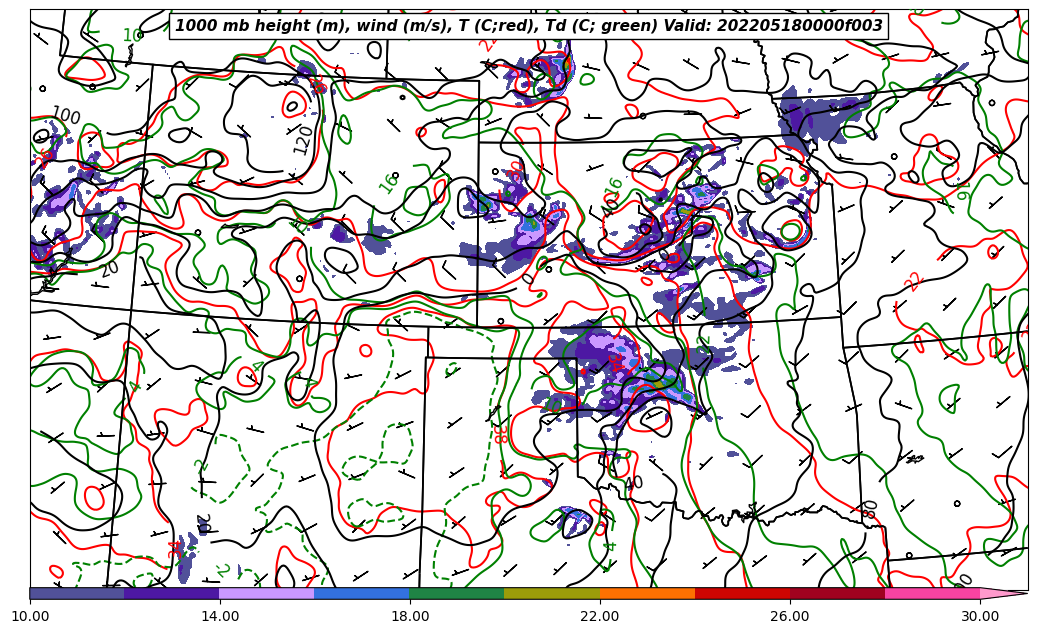Pick the blue 16–18 colorbar segment

coord(362,593)
